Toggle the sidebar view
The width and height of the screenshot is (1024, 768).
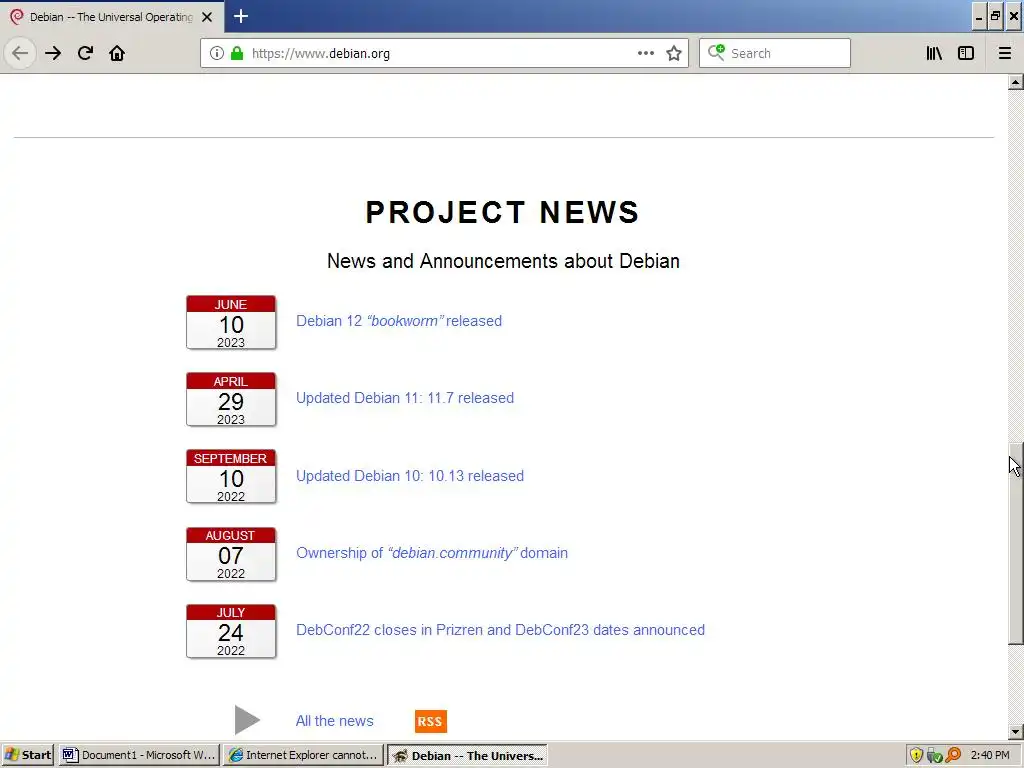tap(966, 53)
